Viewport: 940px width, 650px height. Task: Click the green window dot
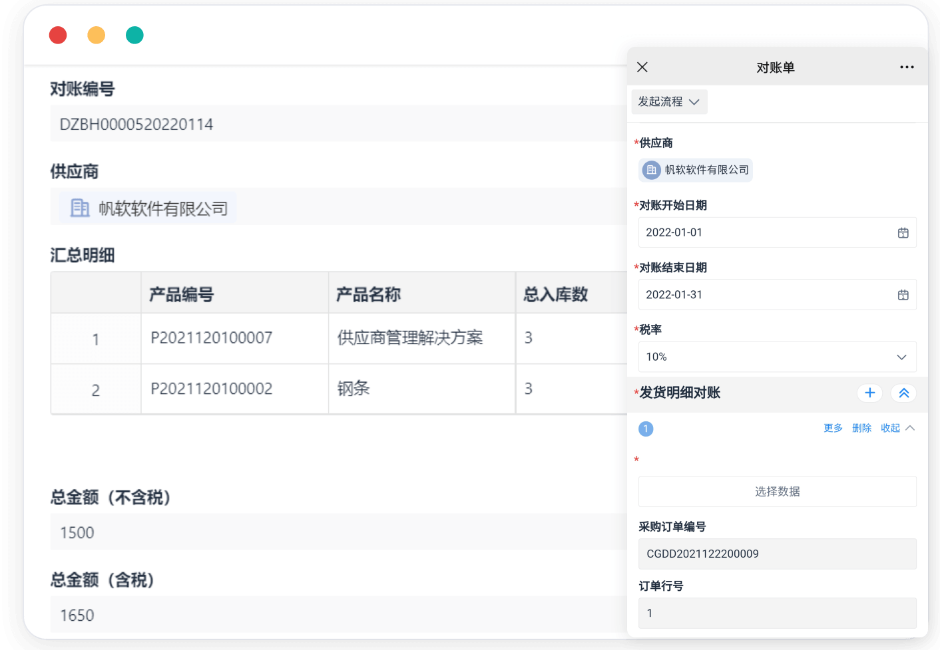135,35
